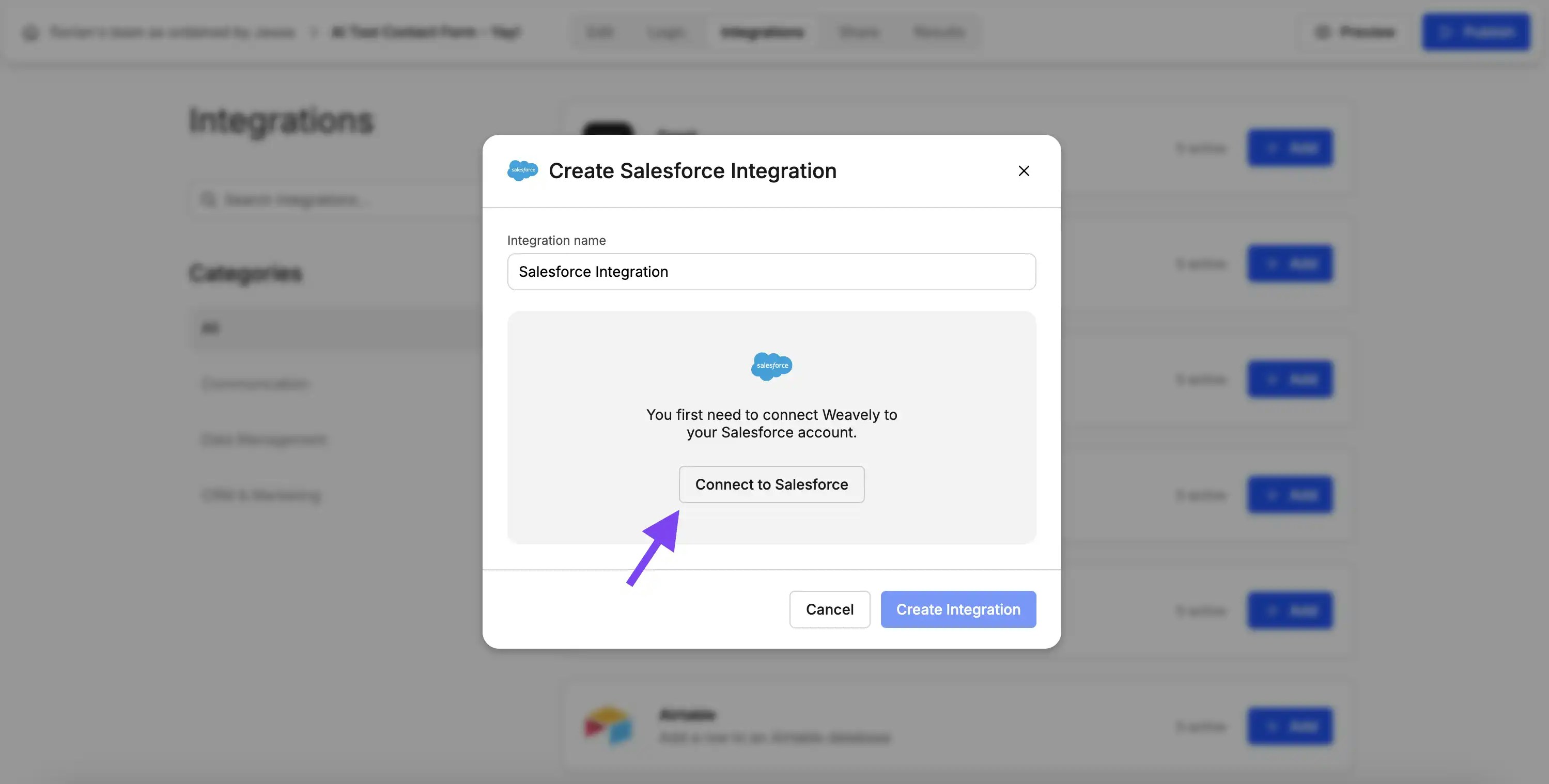Select the Share tab

pyautogui.click(x=858, y=32)
